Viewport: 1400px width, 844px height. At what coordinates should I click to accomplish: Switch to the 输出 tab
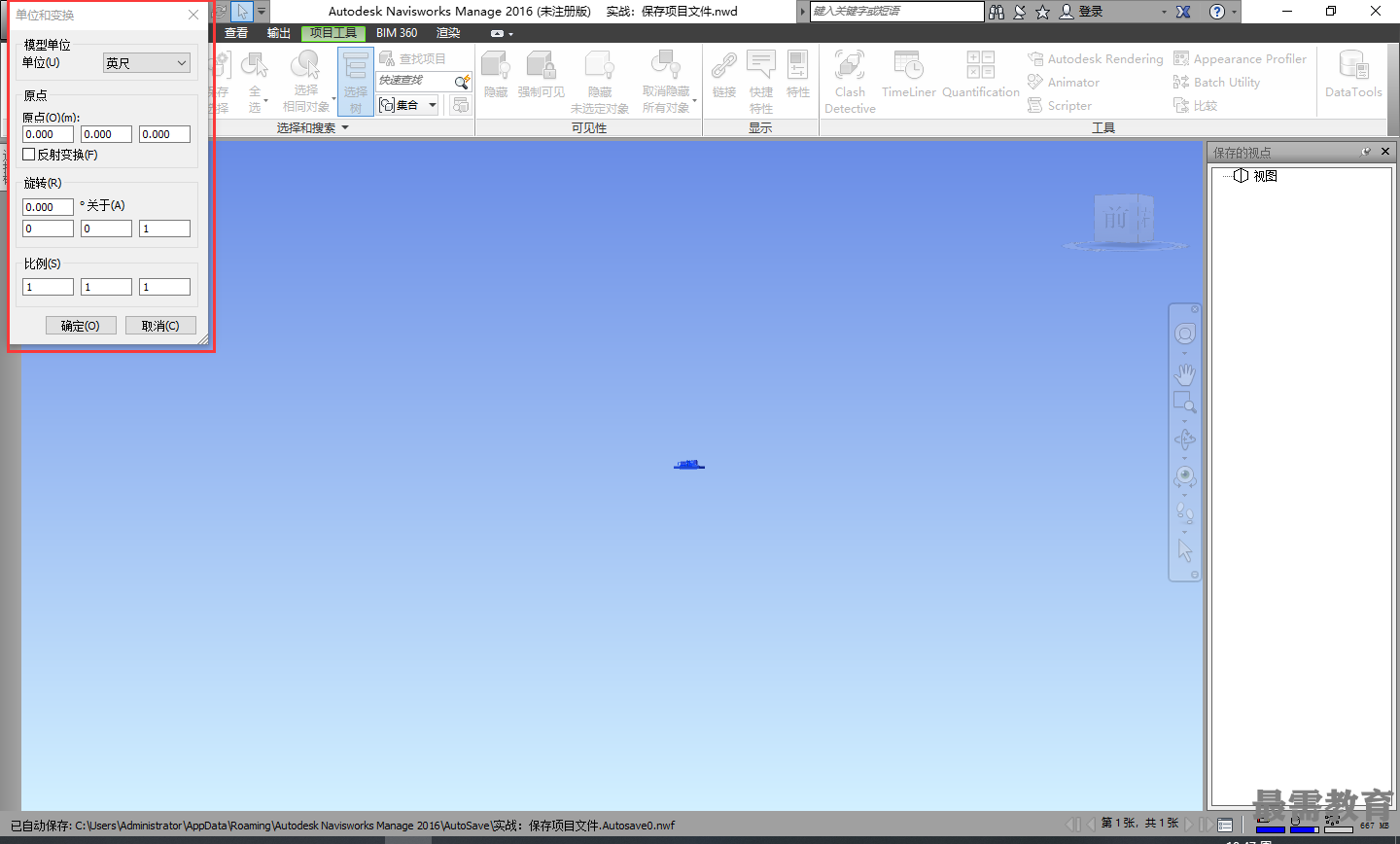[279, 33]
